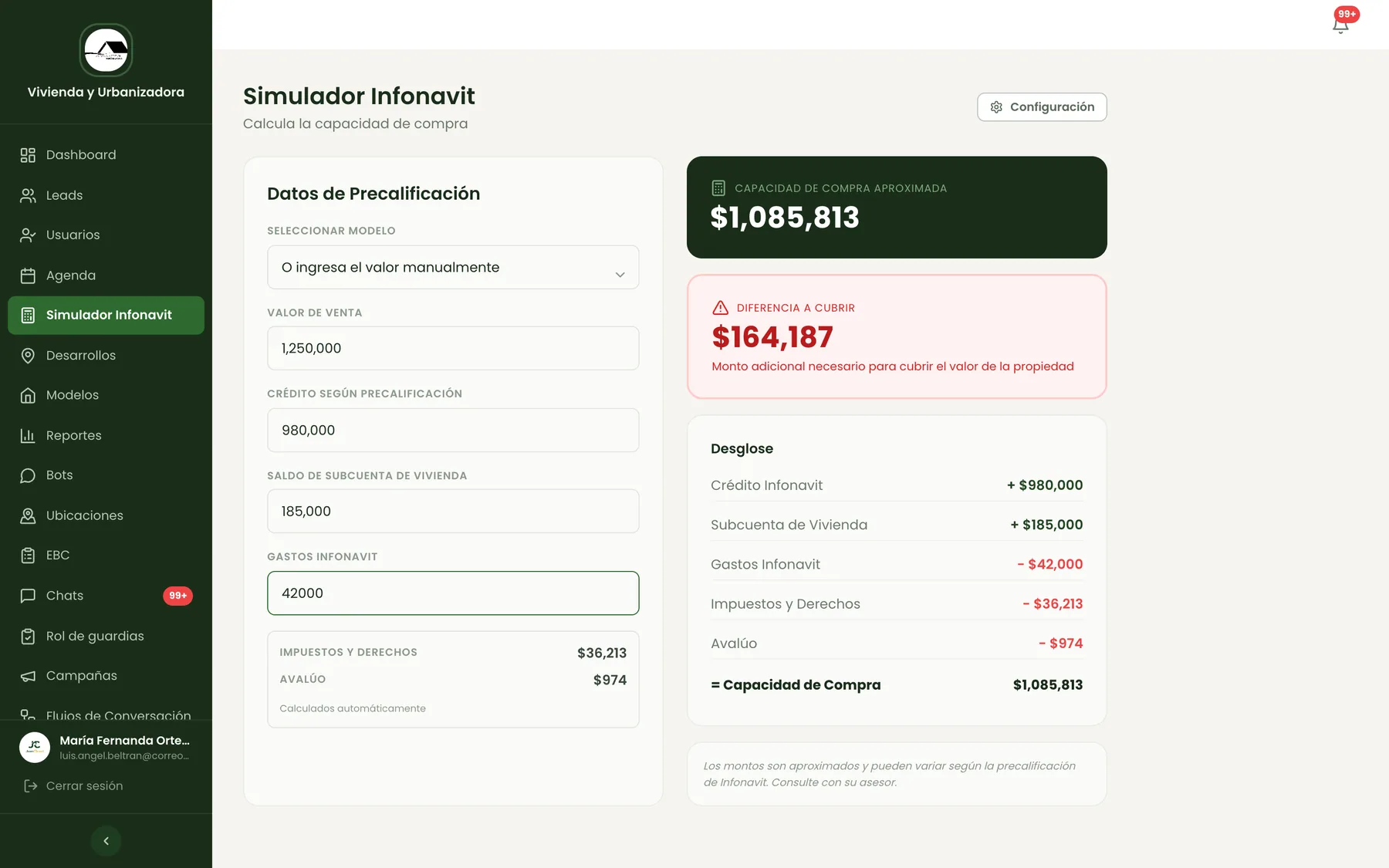
Task: Click the warning triangle in Diferencia a cubrir
Action: 721,308
